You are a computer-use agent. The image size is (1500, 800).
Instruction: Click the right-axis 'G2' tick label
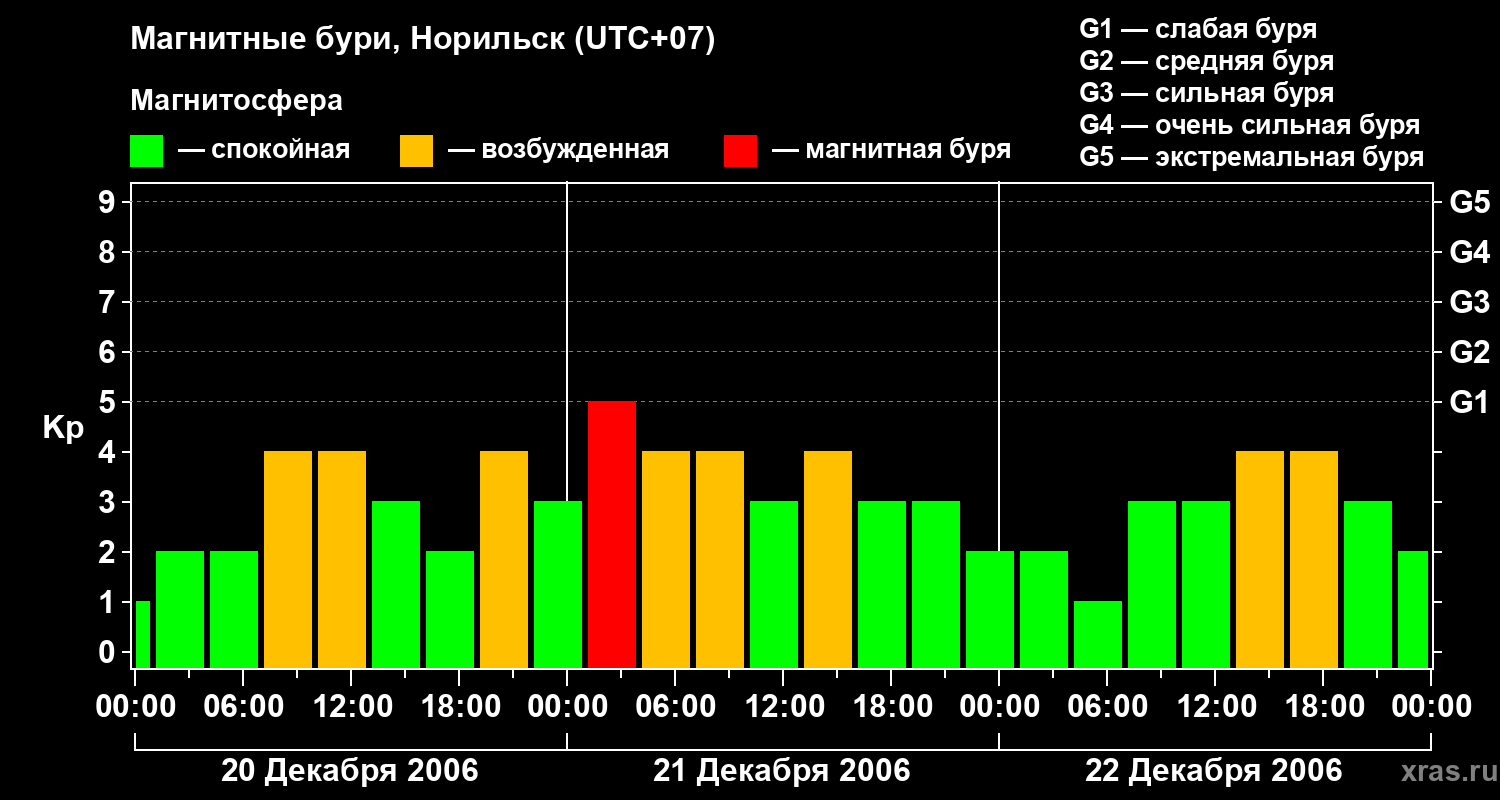click(1469, 352)
